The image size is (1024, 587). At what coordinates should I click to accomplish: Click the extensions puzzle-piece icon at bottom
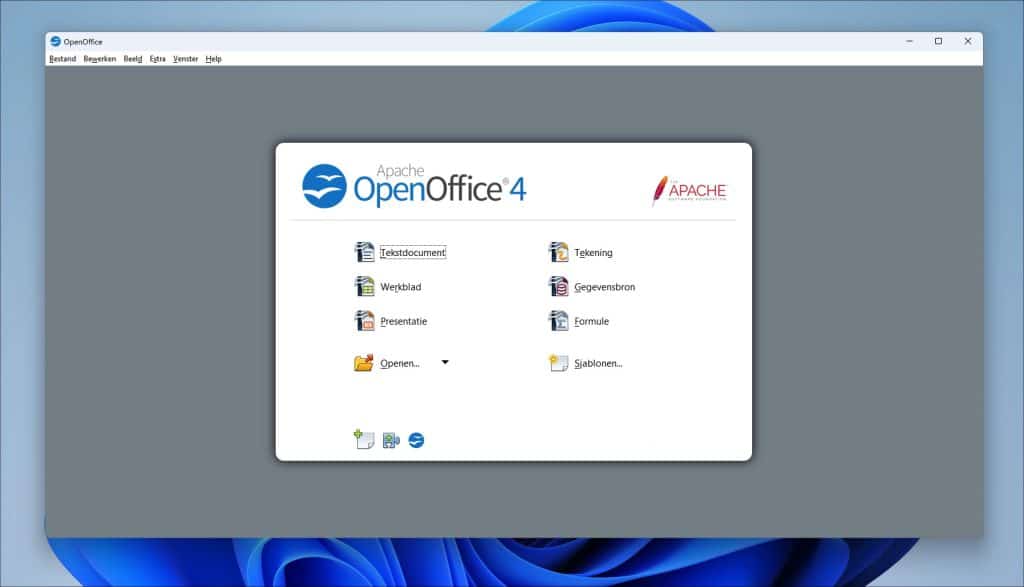(391, 440)
